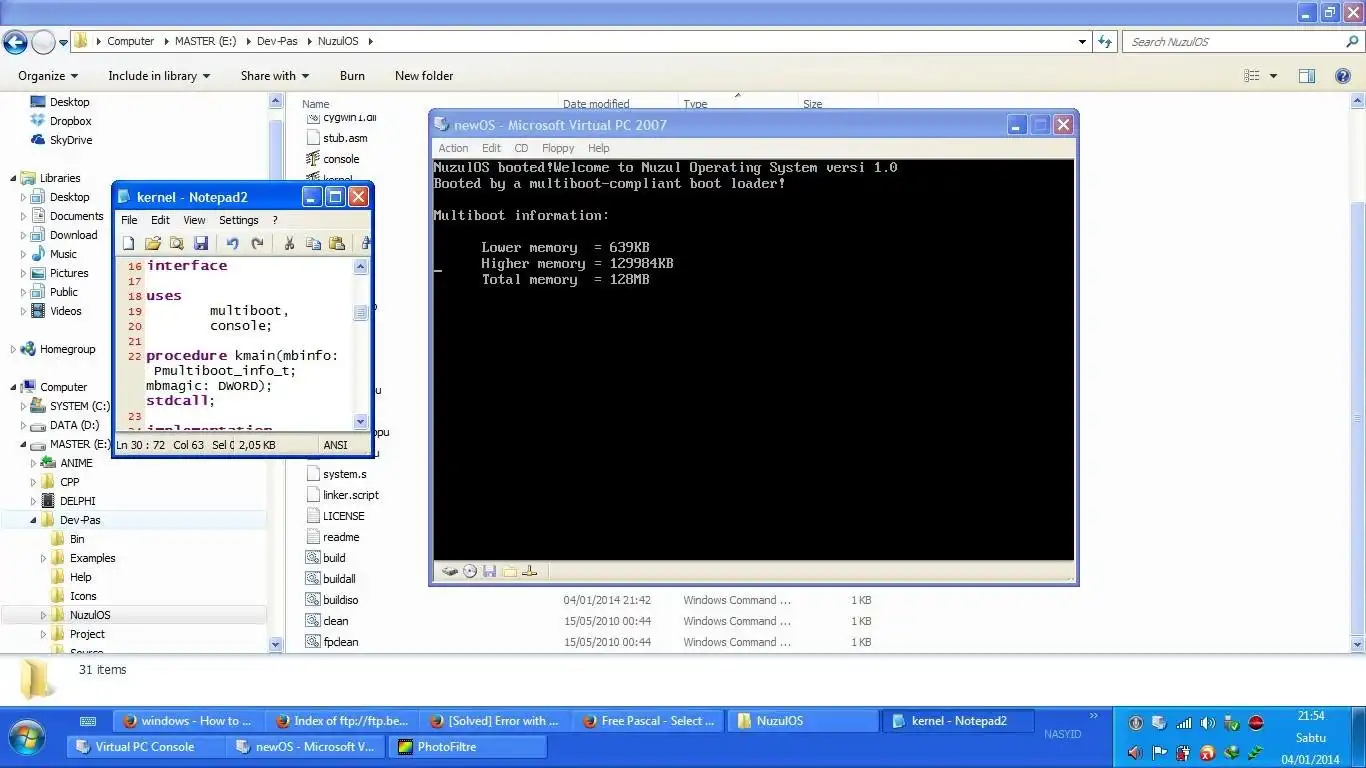Select the linker.script file
The image size is (1366, 768).
click(343, 495)
